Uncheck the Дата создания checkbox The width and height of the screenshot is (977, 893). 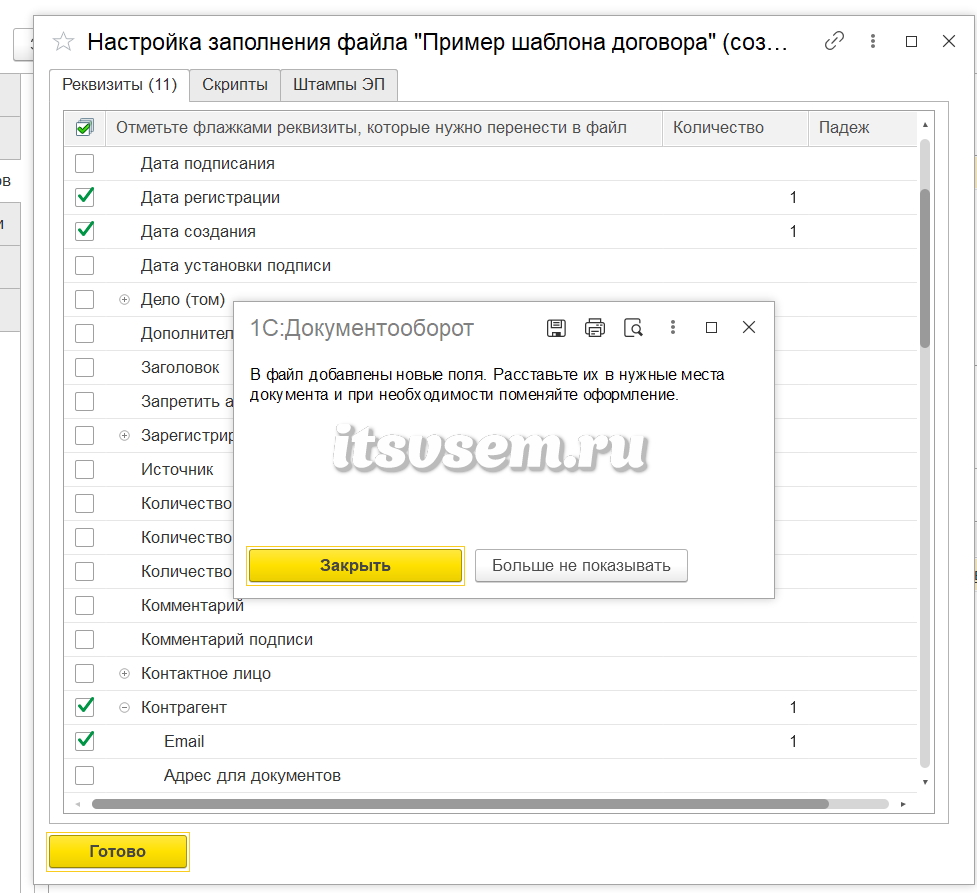tap(85, 231)
